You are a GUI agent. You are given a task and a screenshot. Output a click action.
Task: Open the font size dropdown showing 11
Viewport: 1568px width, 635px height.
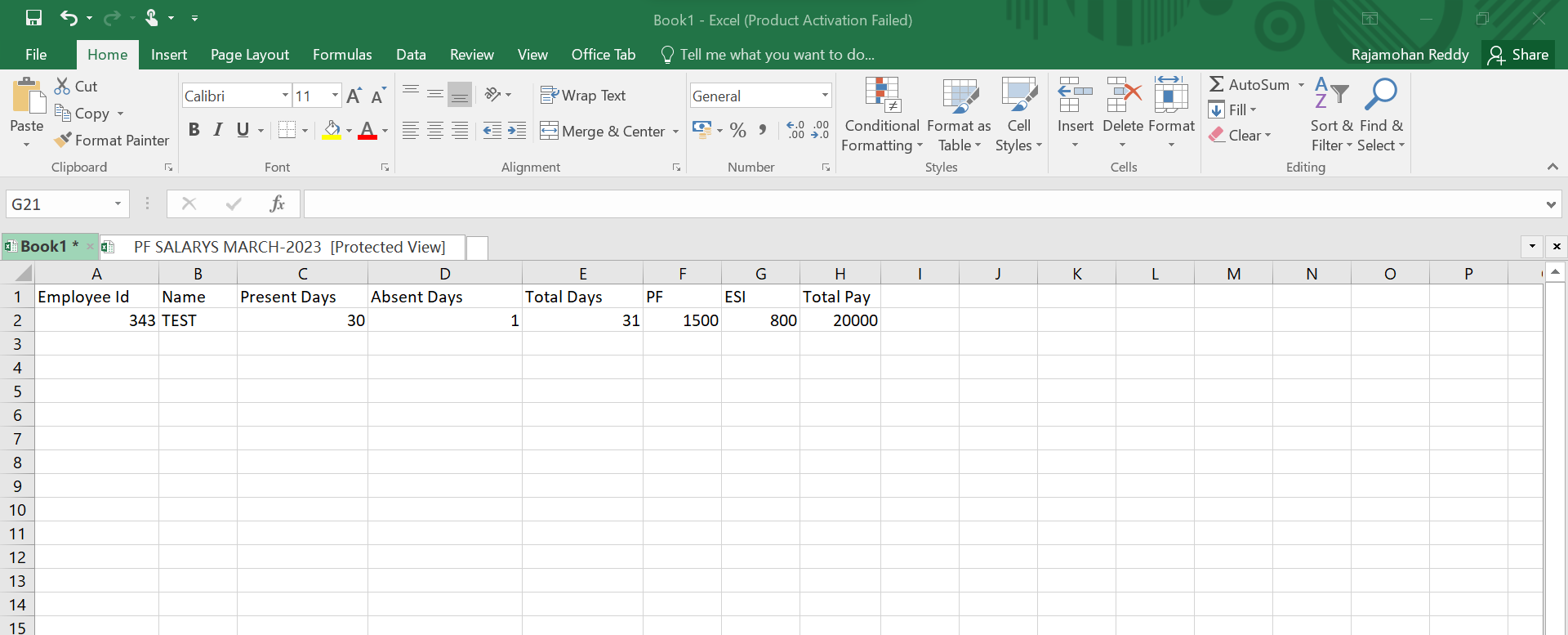click(x=335, y=96)
